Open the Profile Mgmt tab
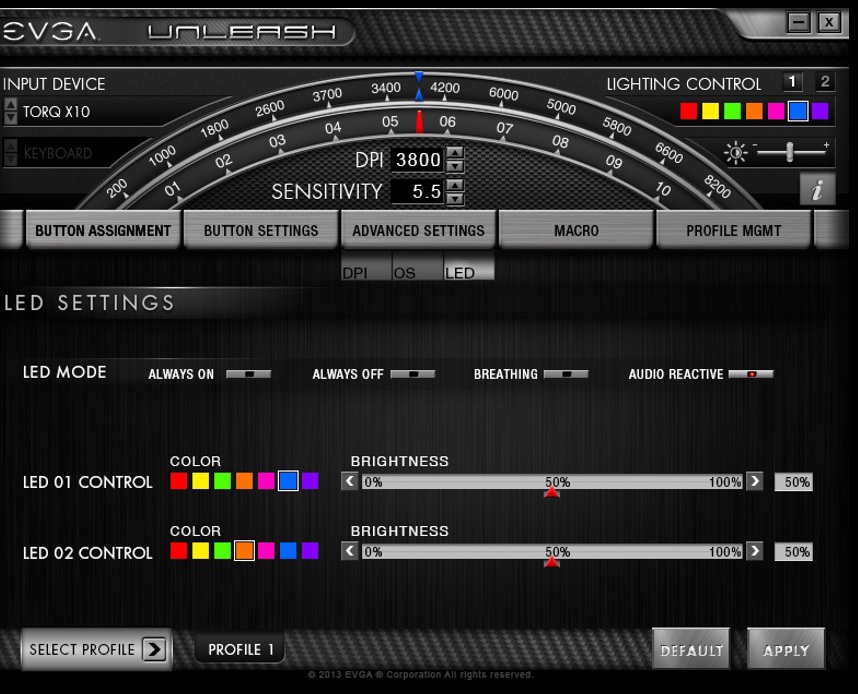858x694 pixels. click(733, 230)
